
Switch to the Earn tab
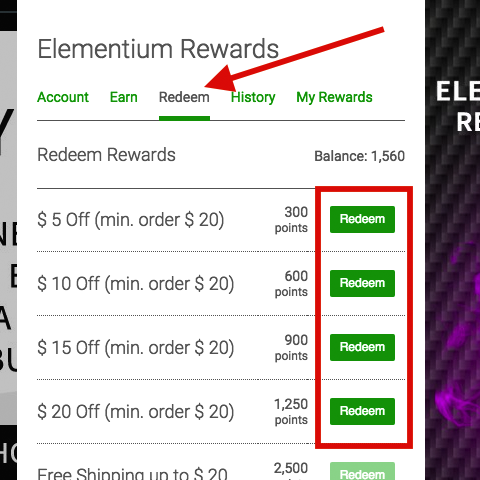coord(124,97)
